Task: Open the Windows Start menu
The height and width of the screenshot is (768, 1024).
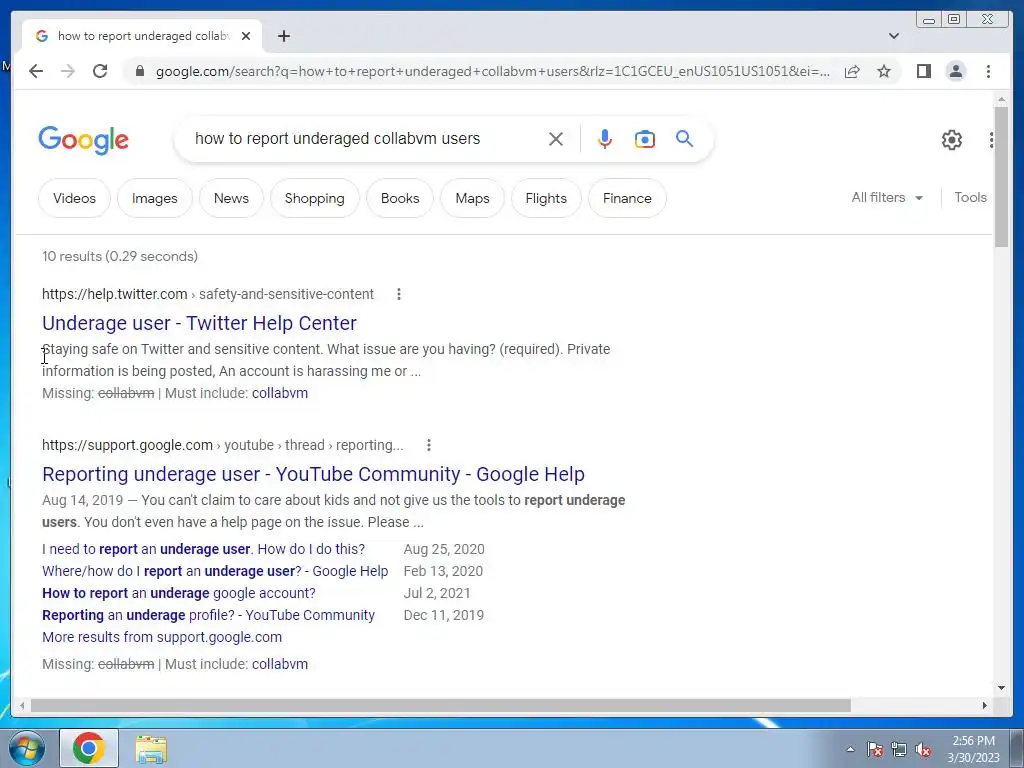Action: 26,748
